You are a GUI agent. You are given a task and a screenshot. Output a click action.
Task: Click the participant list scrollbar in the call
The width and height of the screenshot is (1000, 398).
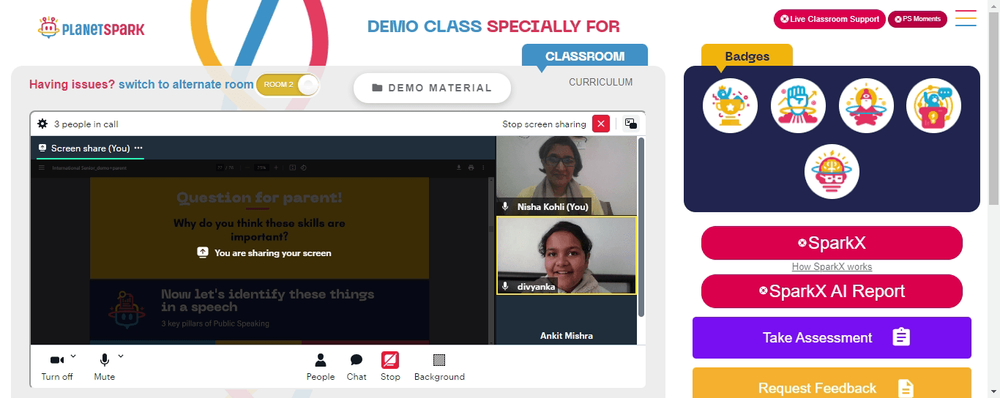tap(641, 227)
